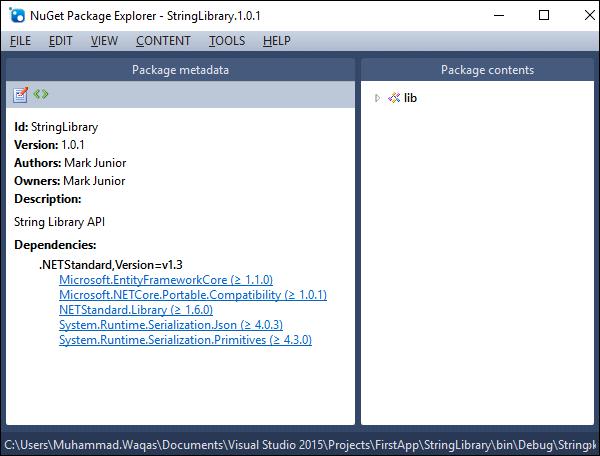Screen dimensions: 600x456
Task: Open the HELP menu
Action: point(277,41)
